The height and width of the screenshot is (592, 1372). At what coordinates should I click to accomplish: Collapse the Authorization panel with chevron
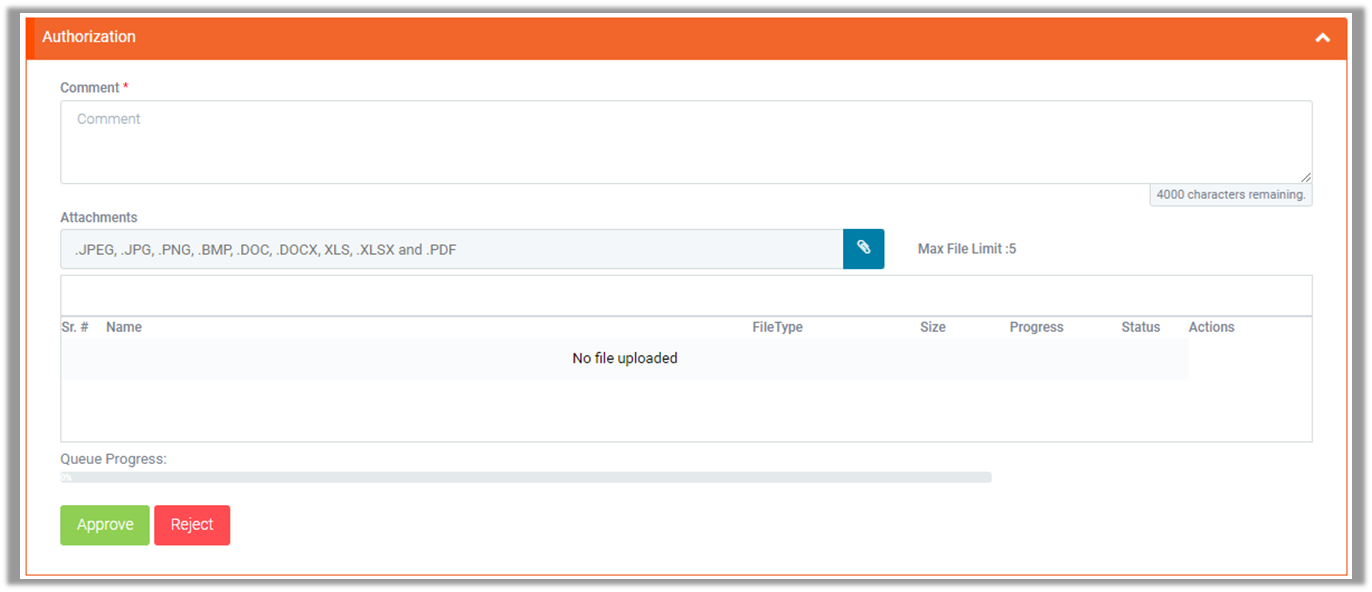tap(1322, 38)
